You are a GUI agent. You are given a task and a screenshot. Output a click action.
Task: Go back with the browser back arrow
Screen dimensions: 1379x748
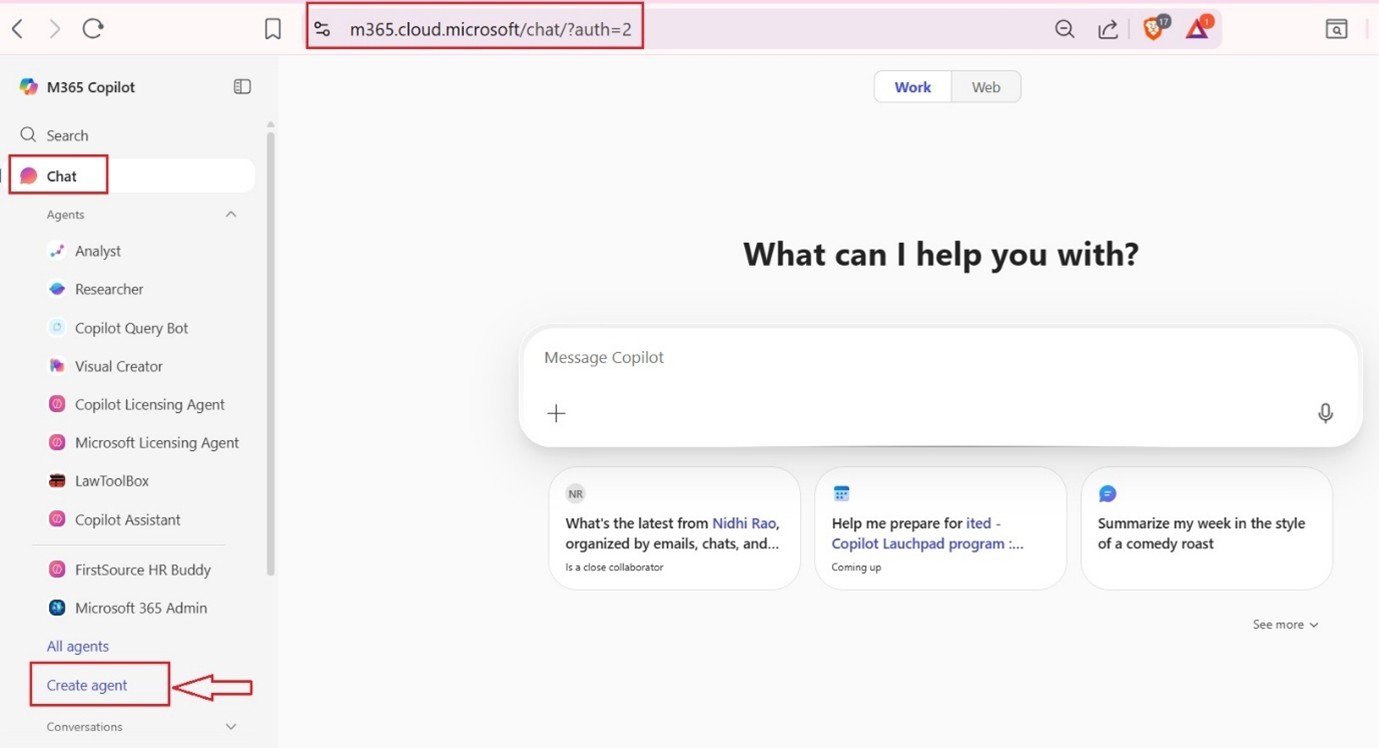[17, 29]
